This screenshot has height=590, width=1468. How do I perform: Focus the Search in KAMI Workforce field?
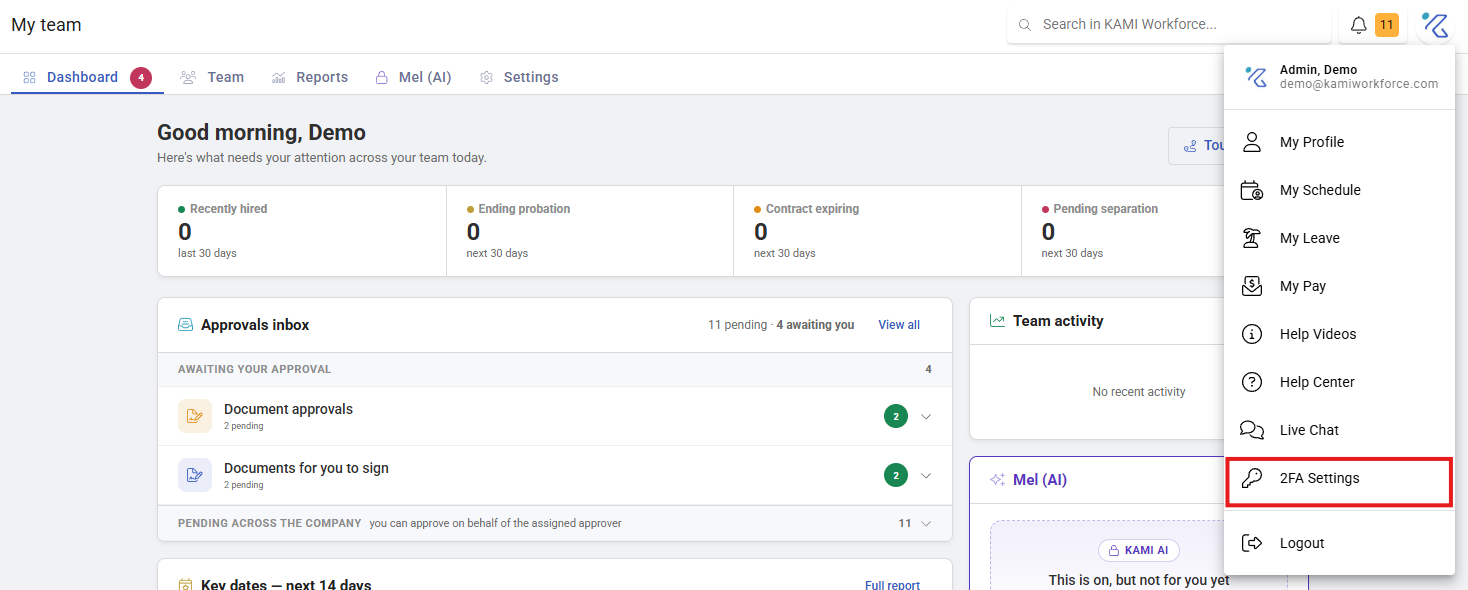[1169, 25]
